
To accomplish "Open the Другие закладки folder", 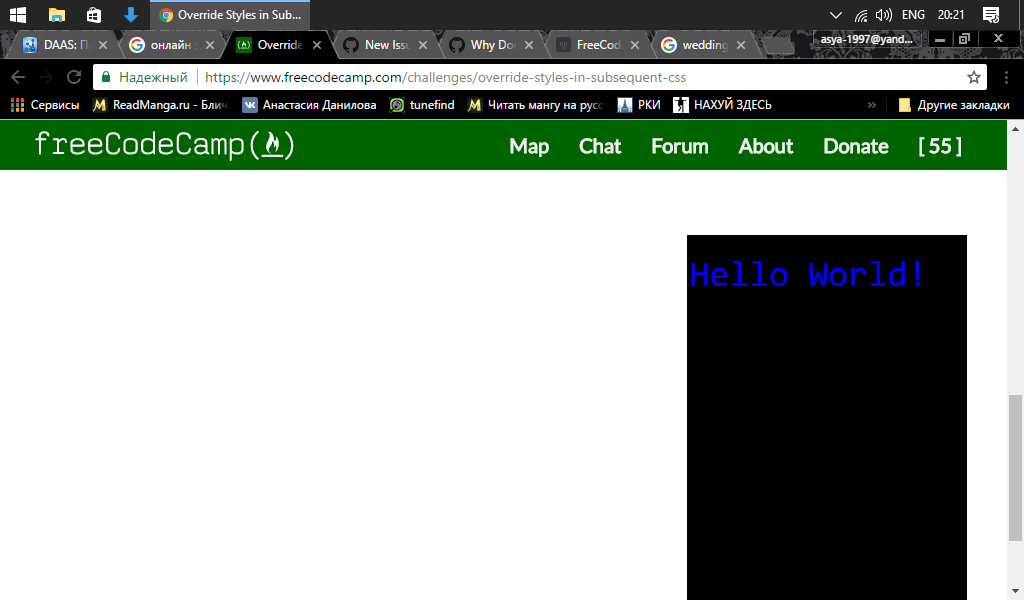I will [x=955, y=104].
